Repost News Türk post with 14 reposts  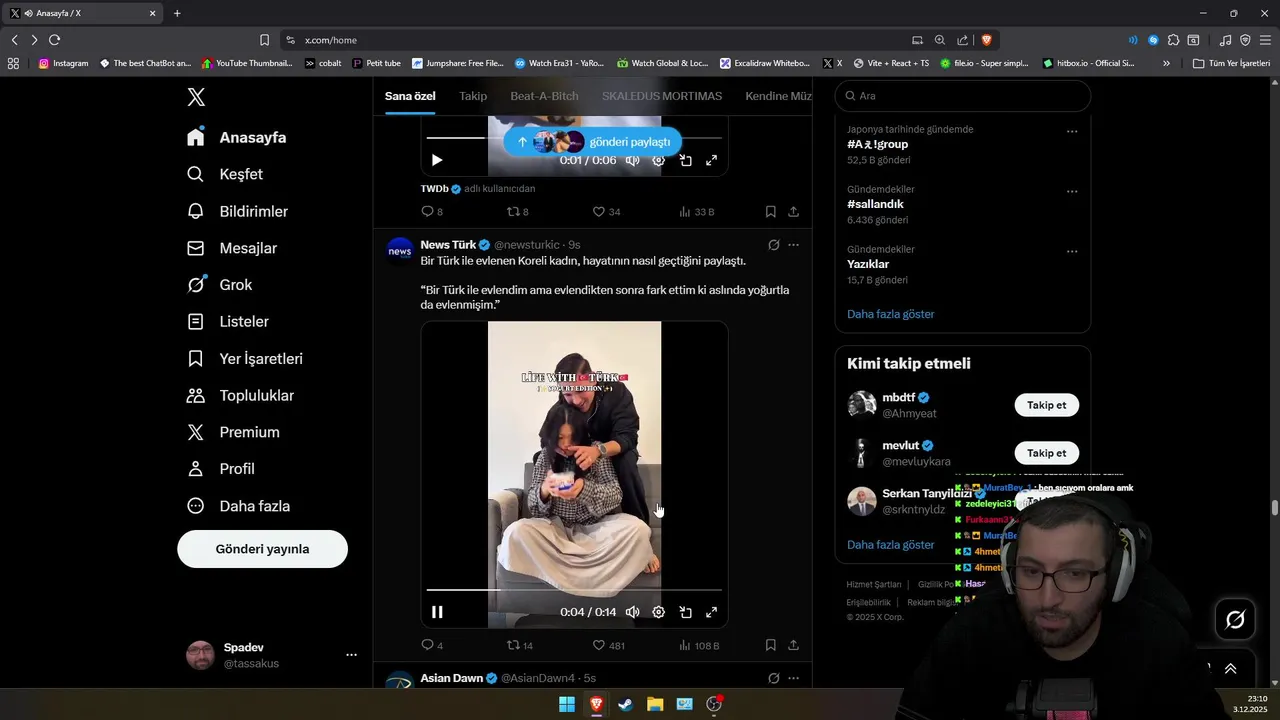[x=519, y=646]
